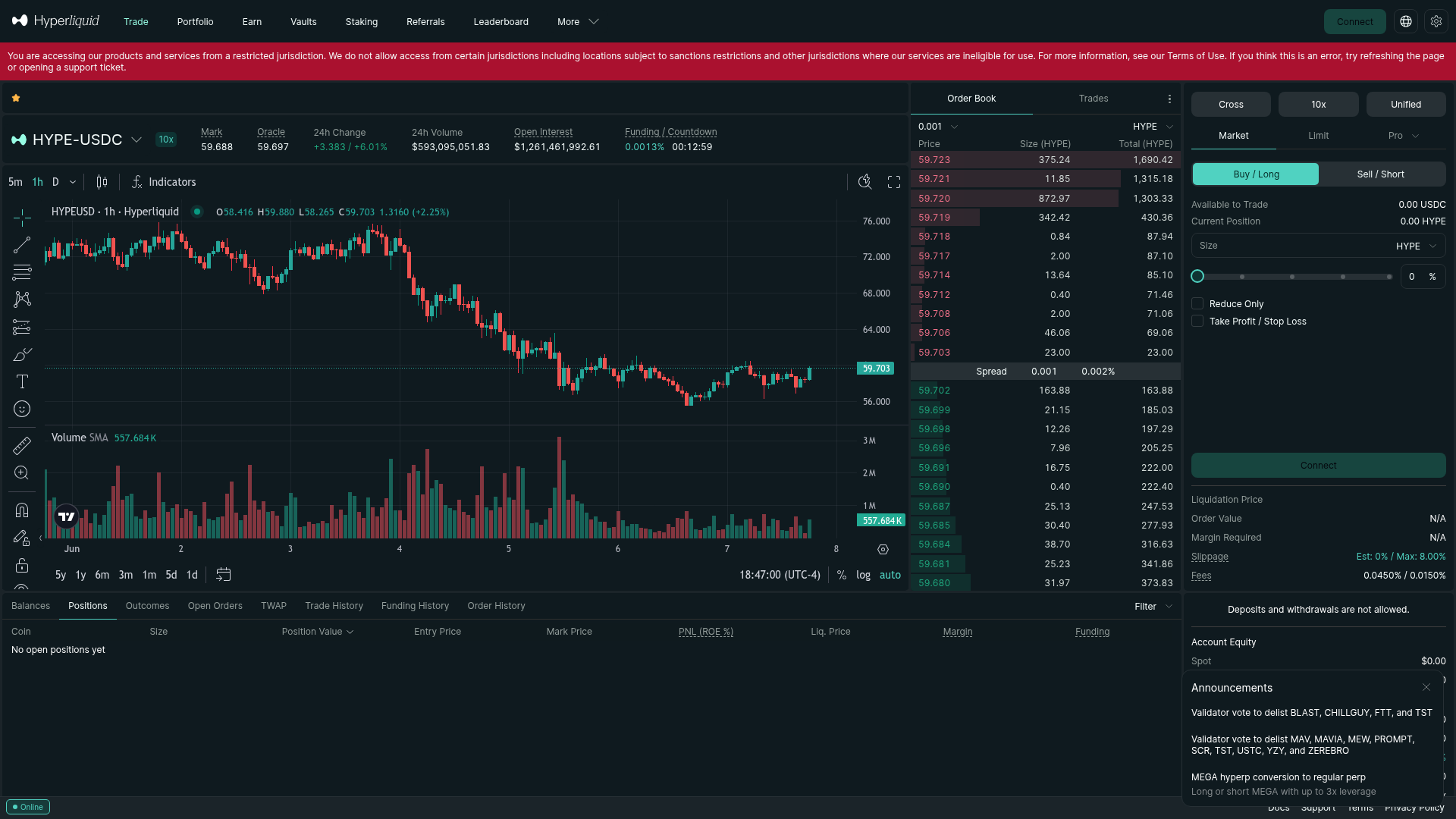This screenshot has height=819, width=1456.
Task: Switch chart interval to 5m
Action: 15,182
